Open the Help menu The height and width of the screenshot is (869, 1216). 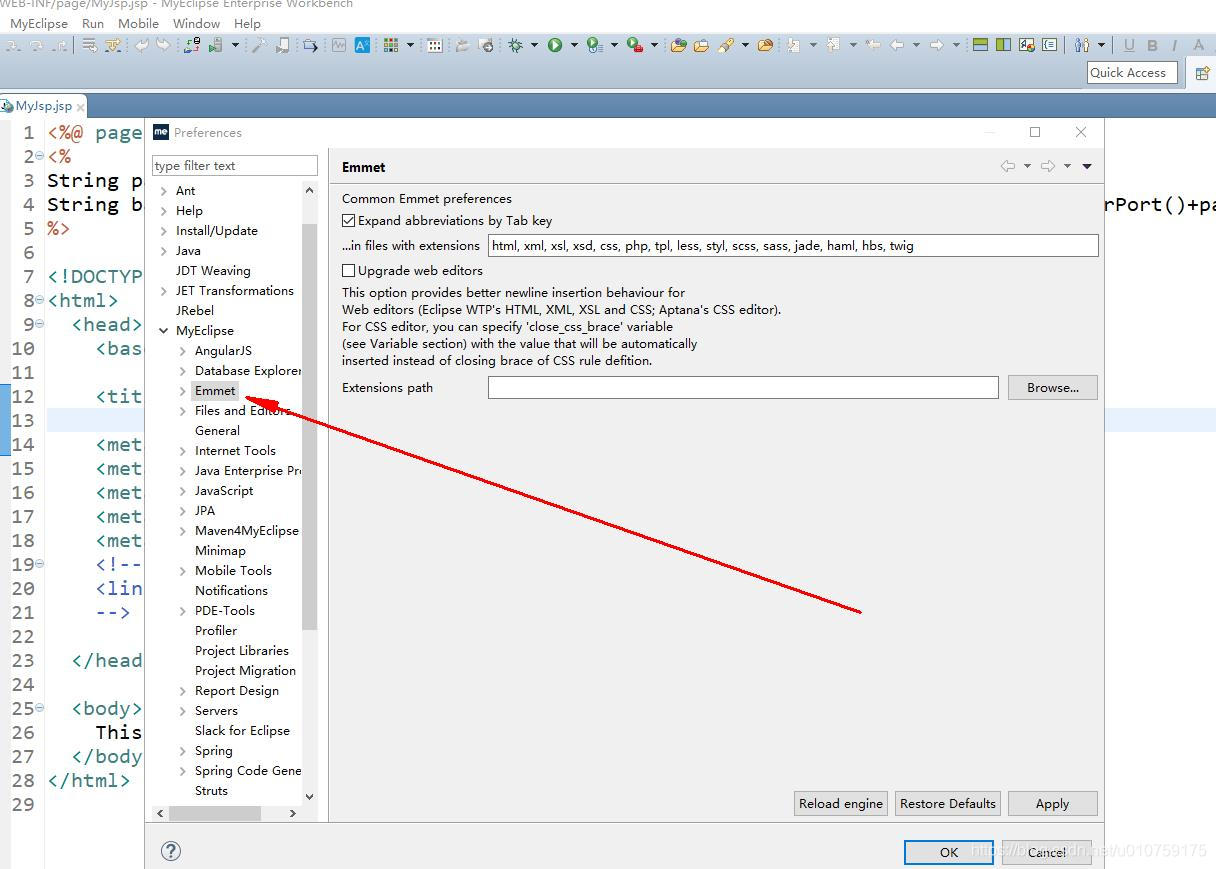pos(247,23)
